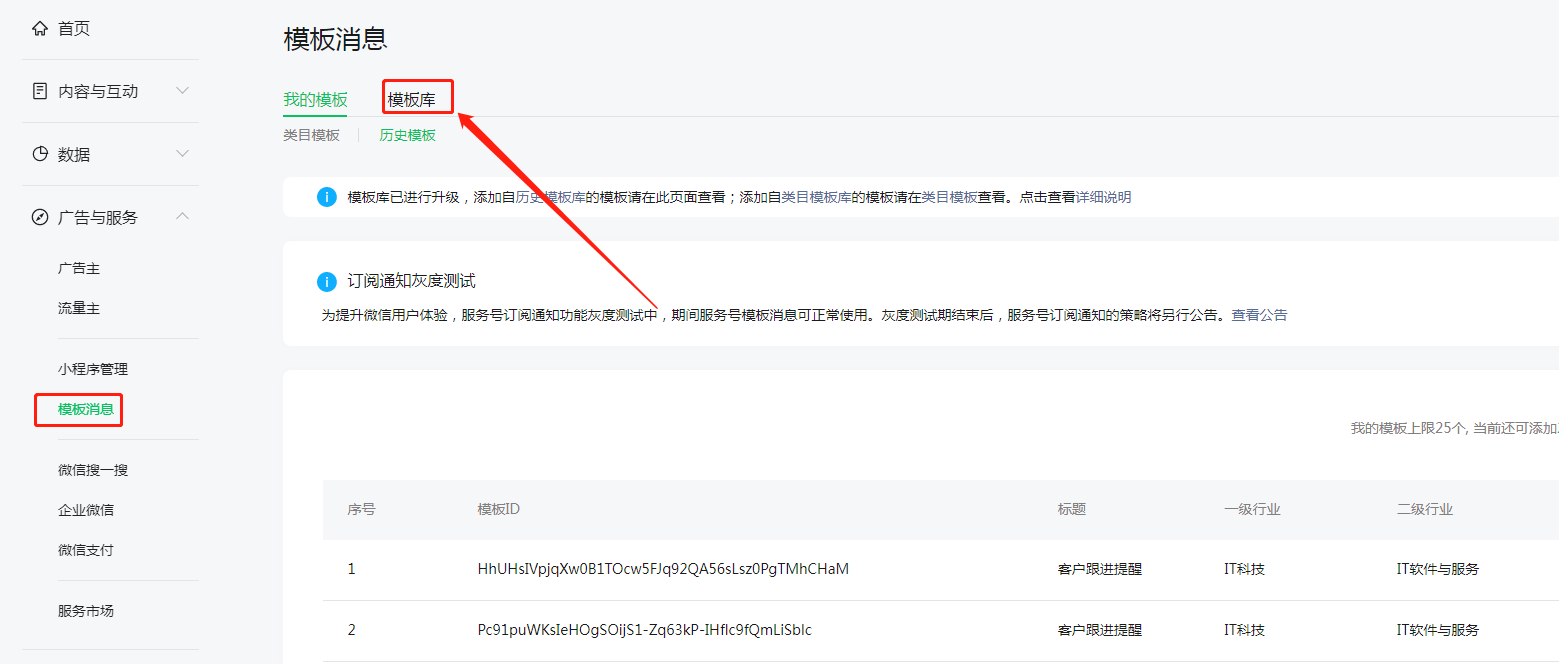Switch to 类目模板 sub-tab
The image size is (1559, 664).
(311, 135)
